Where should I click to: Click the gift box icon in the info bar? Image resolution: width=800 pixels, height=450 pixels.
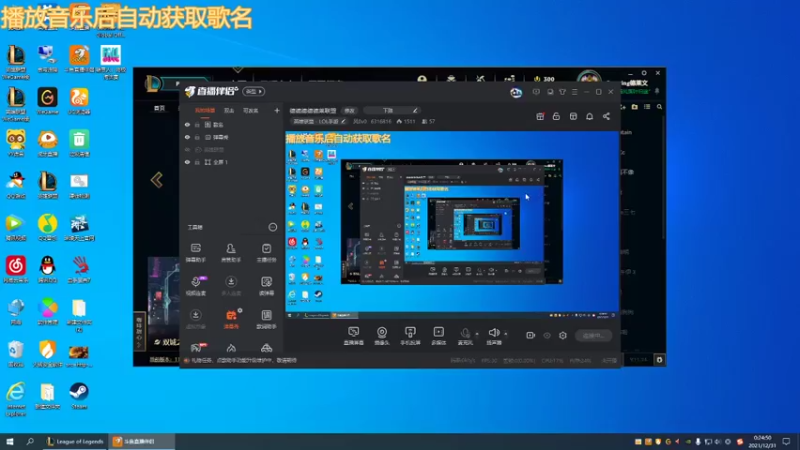pos(540,116)
